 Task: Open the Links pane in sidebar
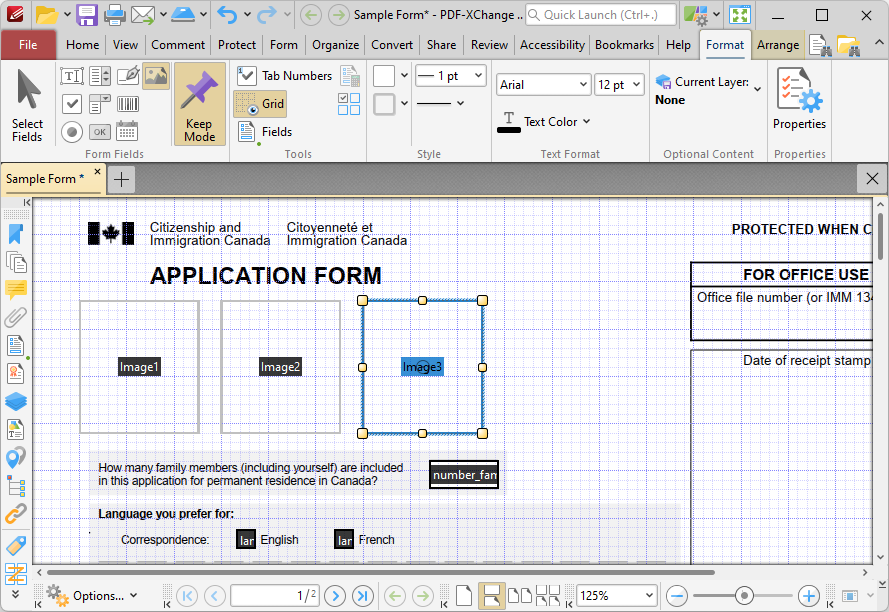click(16, 514)
